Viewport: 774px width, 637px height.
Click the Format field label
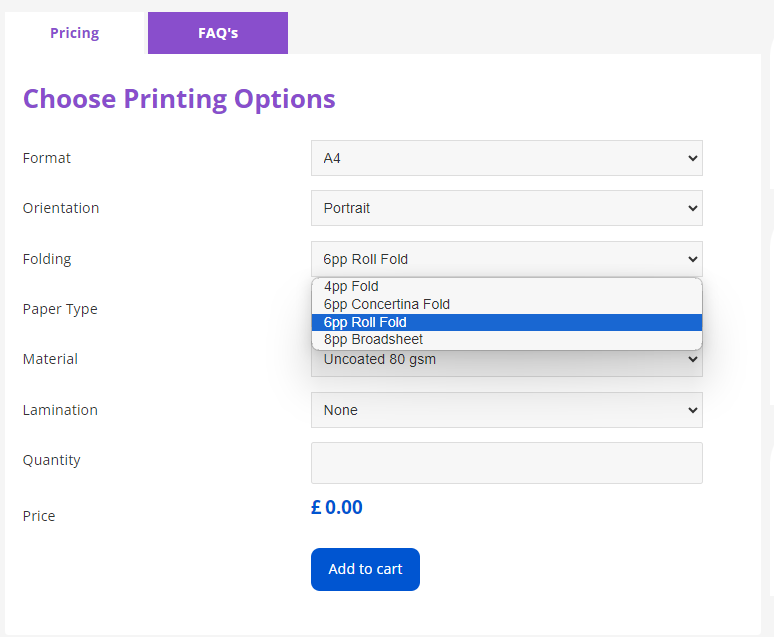[47, 158]
